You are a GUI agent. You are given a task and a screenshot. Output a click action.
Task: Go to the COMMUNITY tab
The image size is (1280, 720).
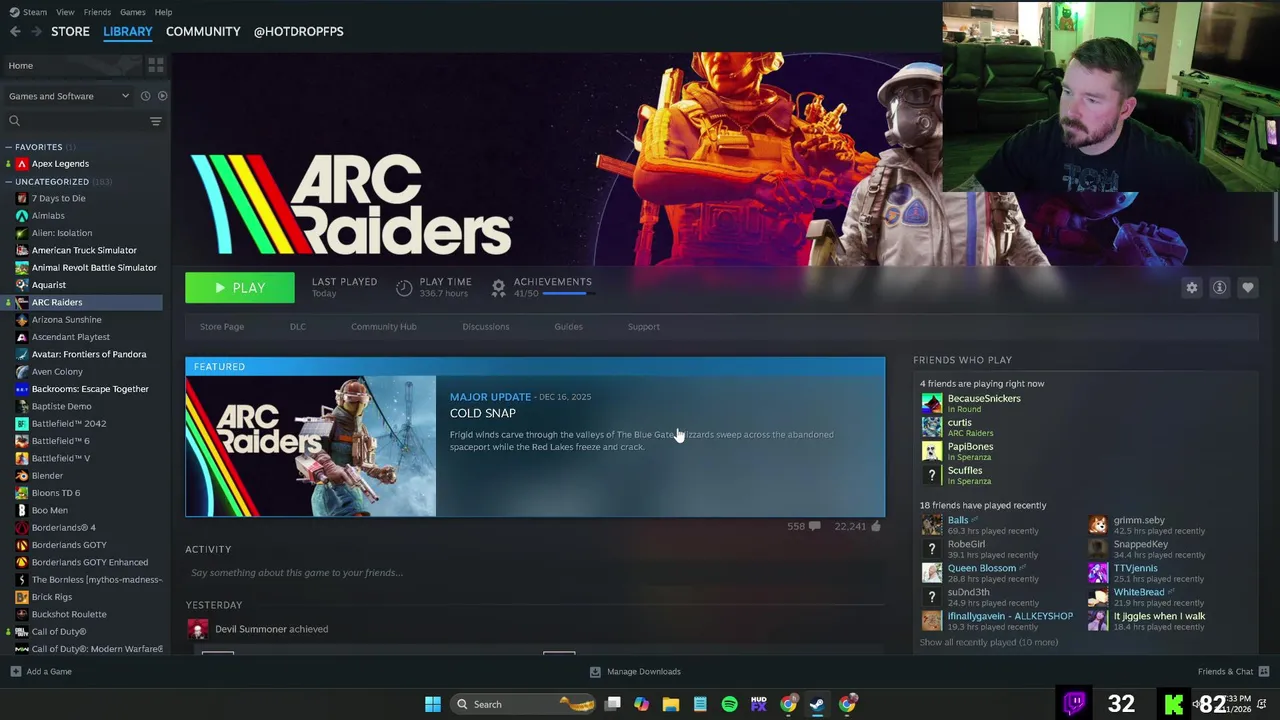click(x=203, y=32)
